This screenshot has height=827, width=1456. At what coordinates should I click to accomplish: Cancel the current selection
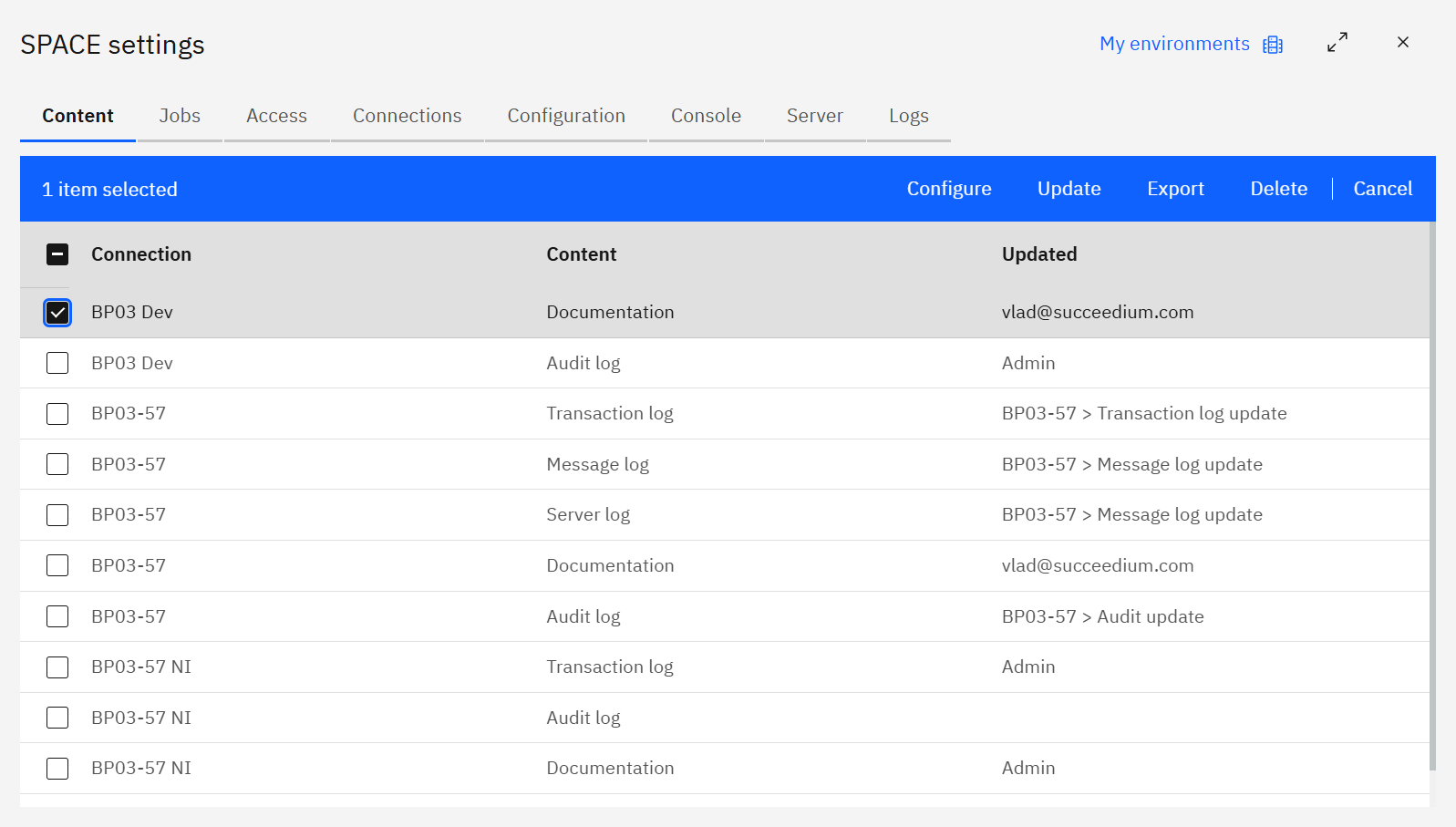coord(1382,189)
